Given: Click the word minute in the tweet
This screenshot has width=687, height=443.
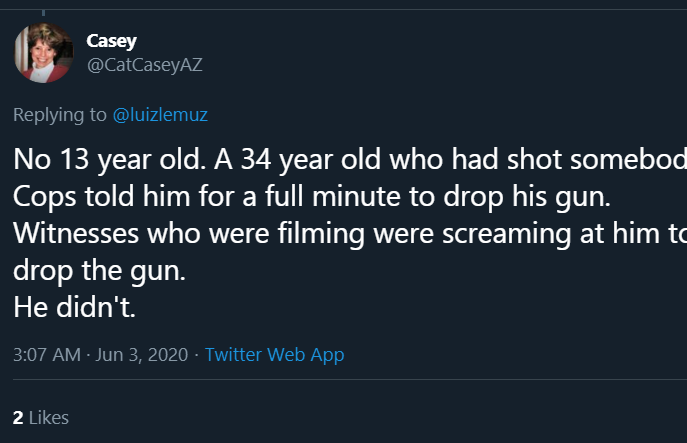Looking at the screenshot, I should point(356,196).
